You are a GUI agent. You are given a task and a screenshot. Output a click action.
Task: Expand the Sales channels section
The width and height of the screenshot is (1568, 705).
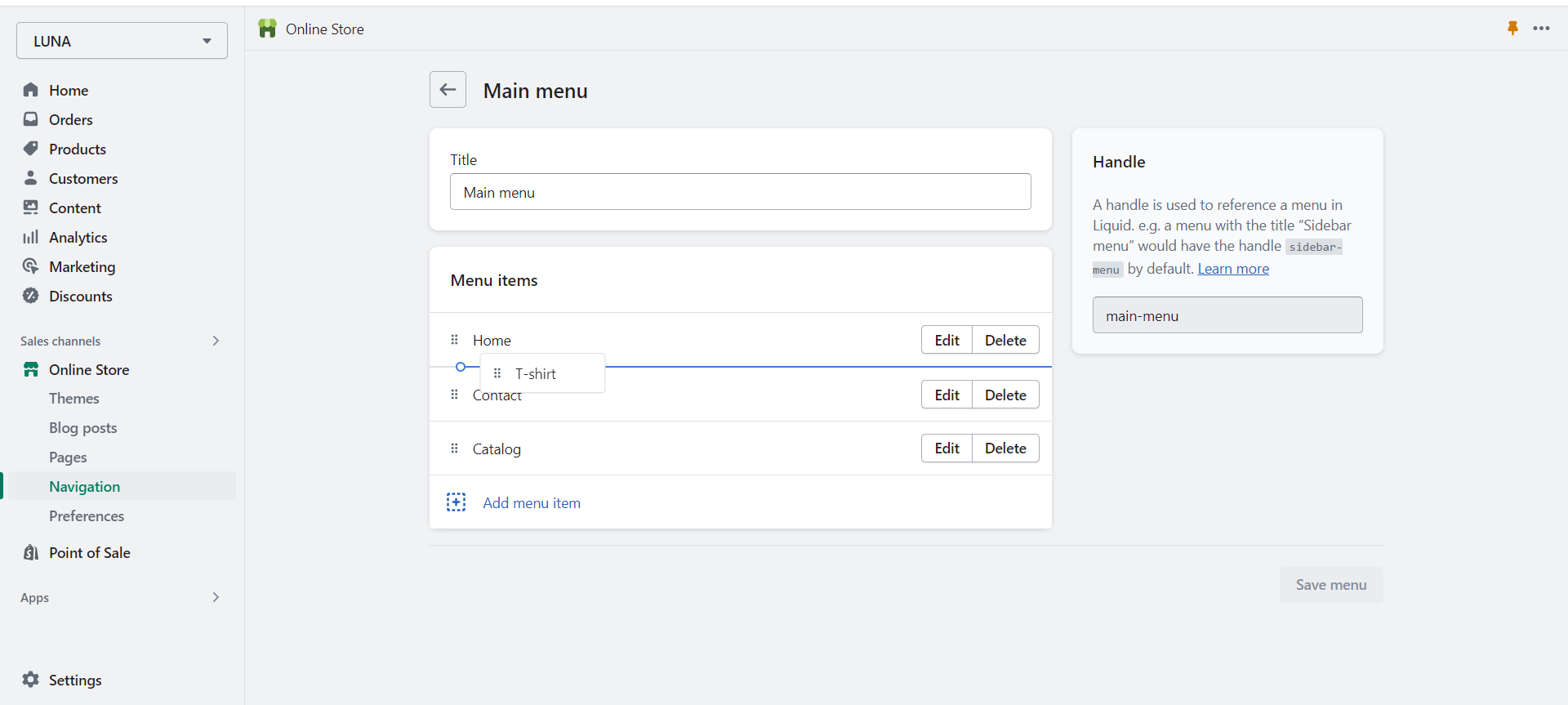pos(216,341)
